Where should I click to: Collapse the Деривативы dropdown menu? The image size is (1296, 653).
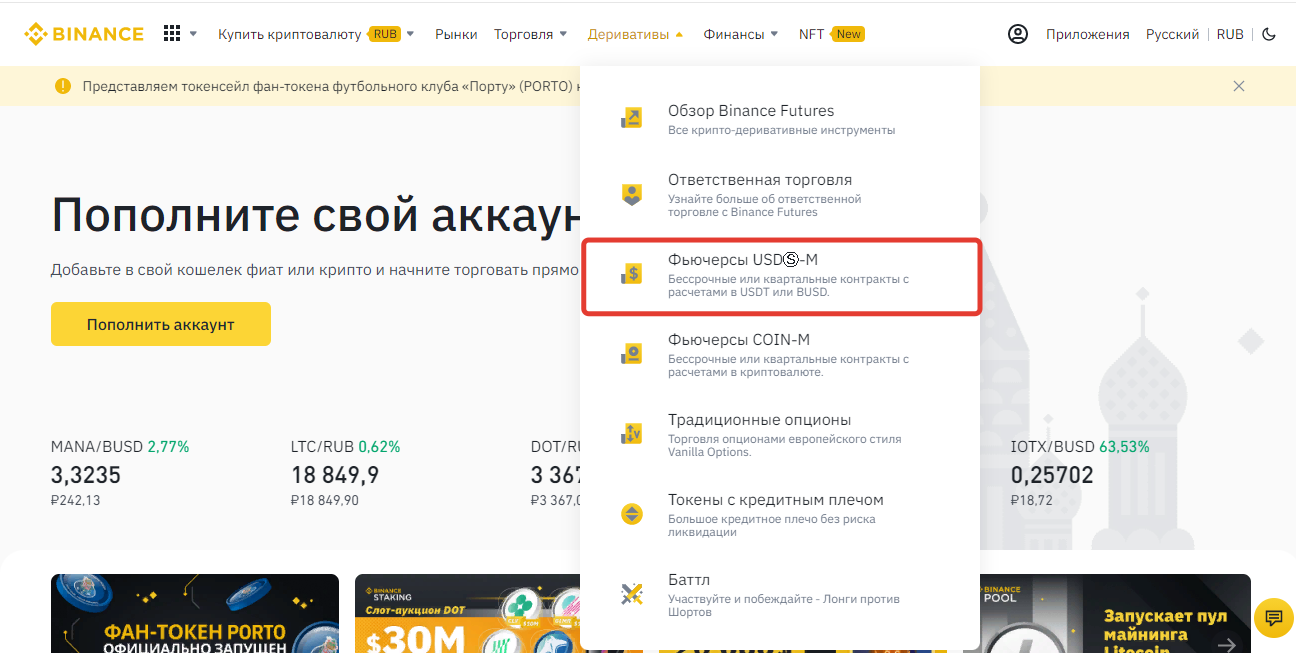tap(636, 34)
